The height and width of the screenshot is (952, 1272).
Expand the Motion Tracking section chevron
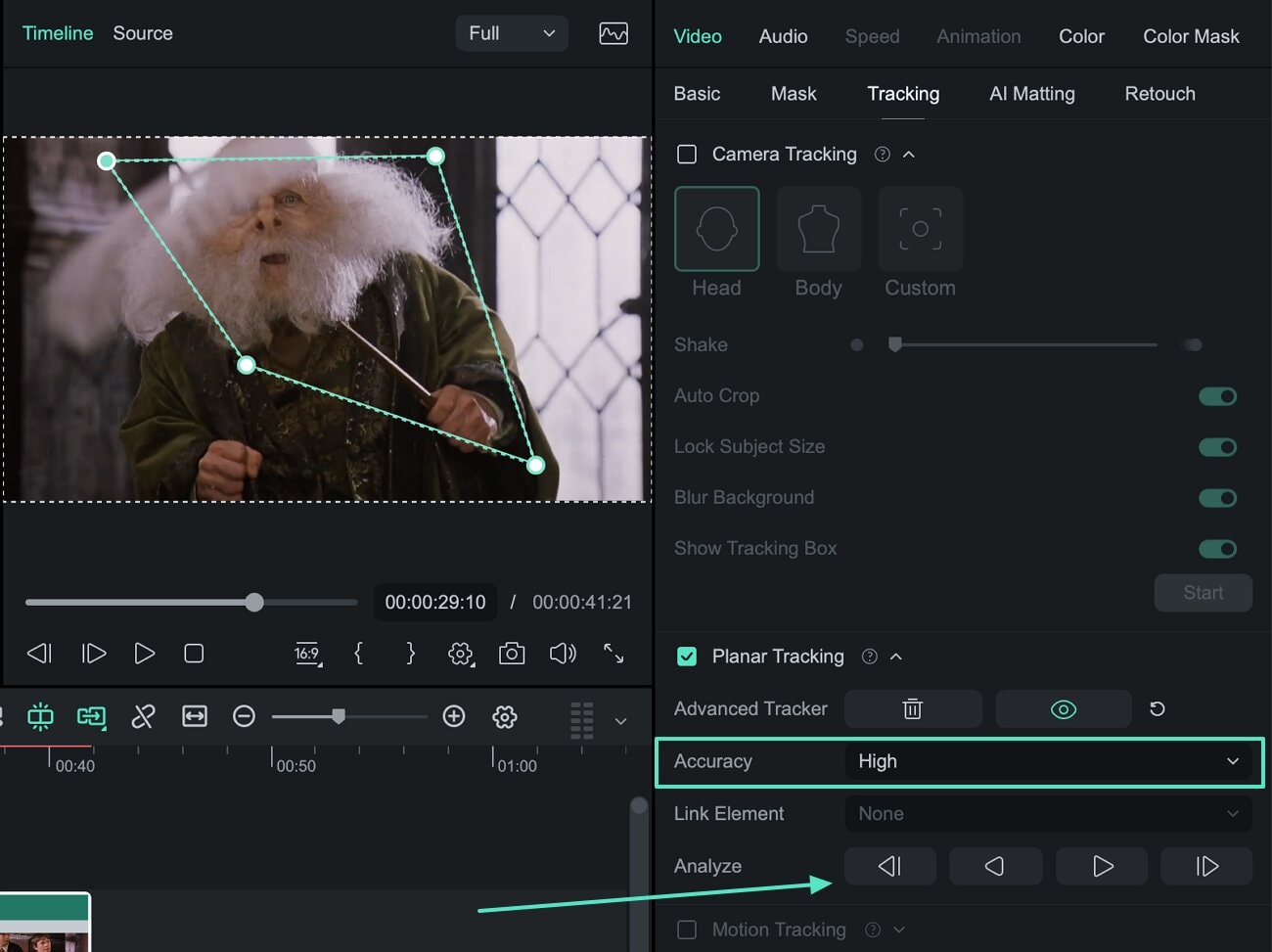(x=899, y=929)
